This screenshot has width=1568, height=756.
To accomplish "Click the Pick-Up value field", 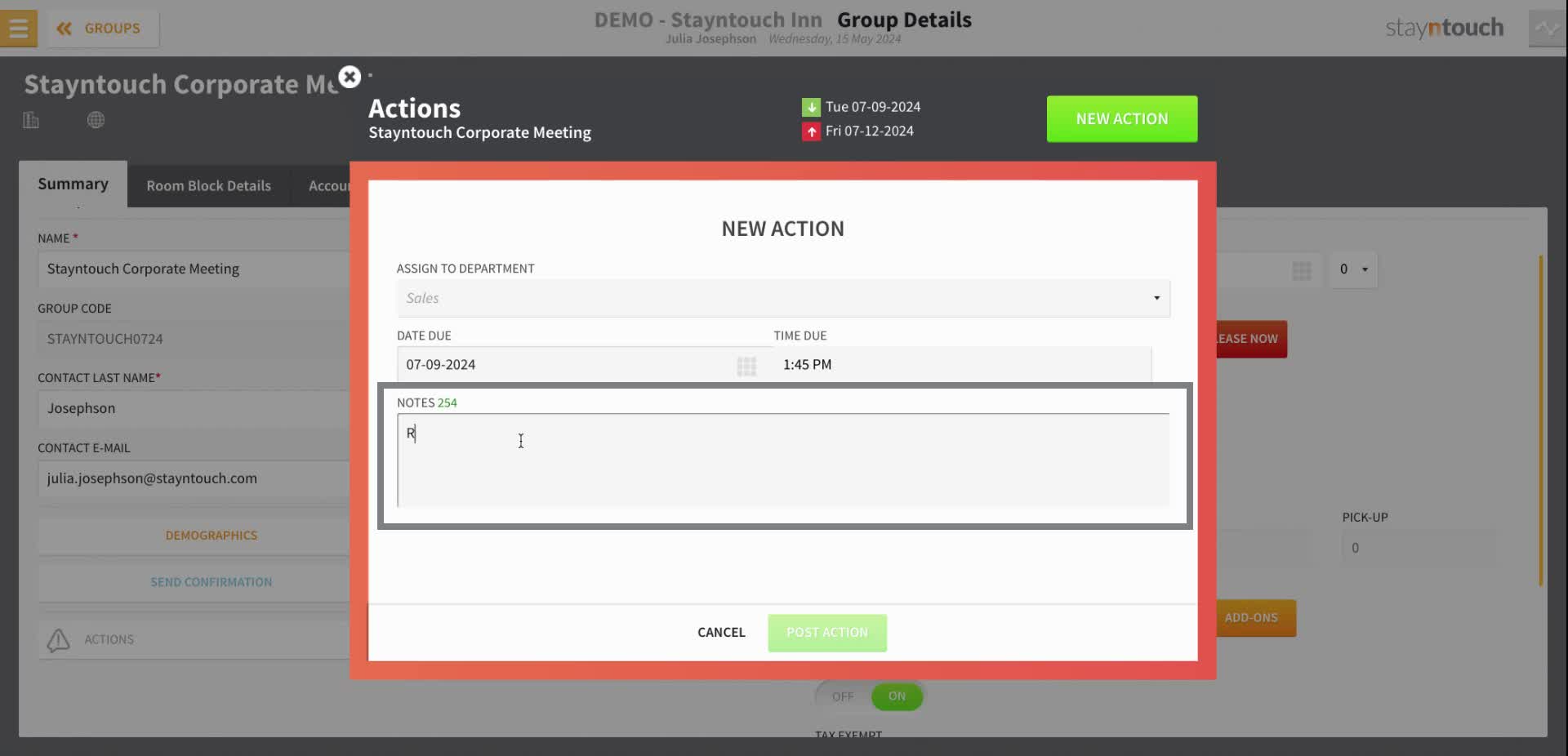I will 1419,548.
